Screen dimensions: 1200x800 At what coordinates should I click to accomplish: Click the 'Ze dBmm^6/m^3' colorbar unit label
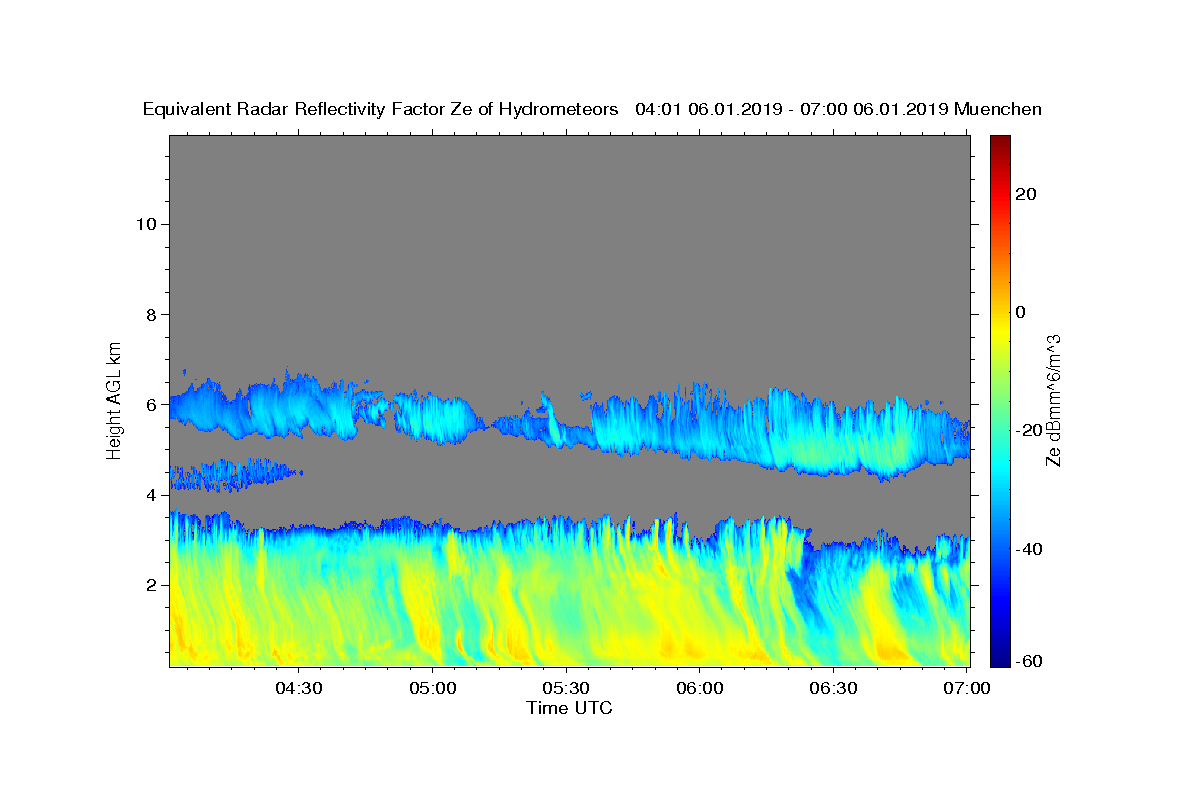click(1054, 400)
